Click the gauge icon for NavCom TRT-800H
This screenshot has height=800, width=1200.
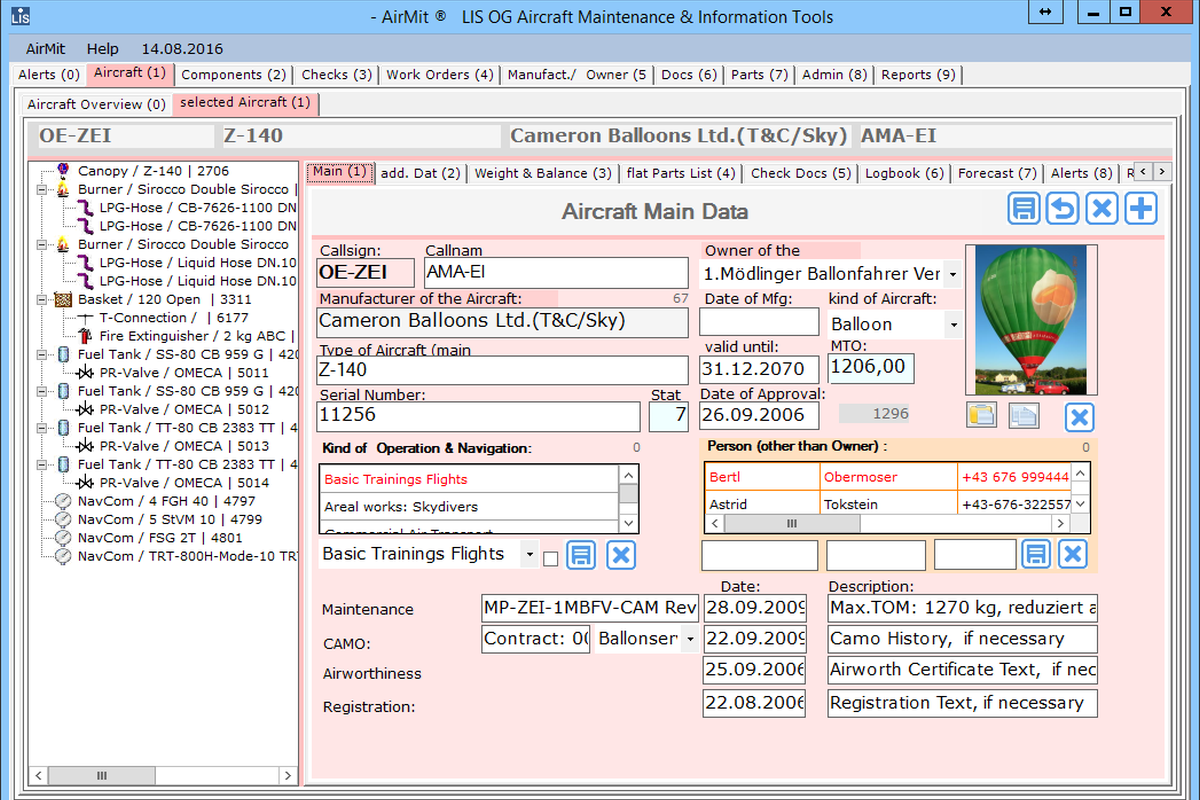pos(64,556)
